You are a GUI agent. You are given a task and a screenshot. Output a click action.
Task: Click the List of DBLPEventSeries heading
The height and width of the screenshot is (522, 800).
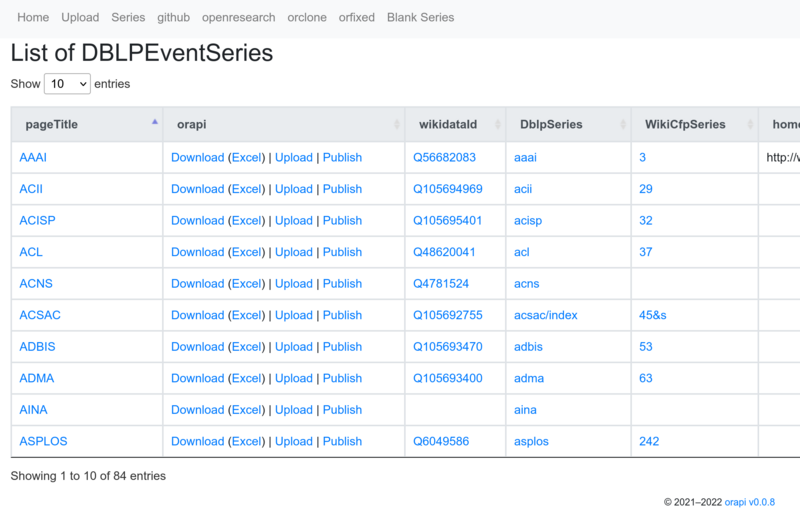coord(142,53)
